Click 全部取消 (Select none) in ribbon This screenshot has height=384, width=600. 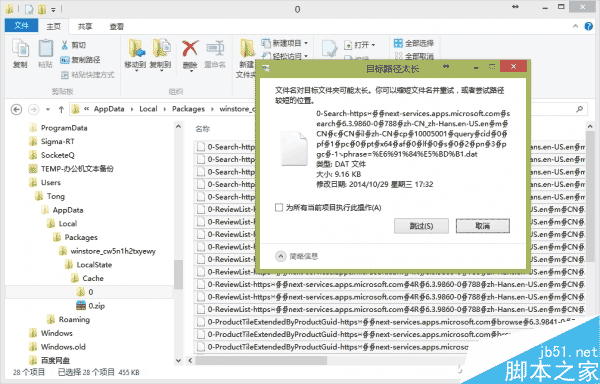[414, 56]
